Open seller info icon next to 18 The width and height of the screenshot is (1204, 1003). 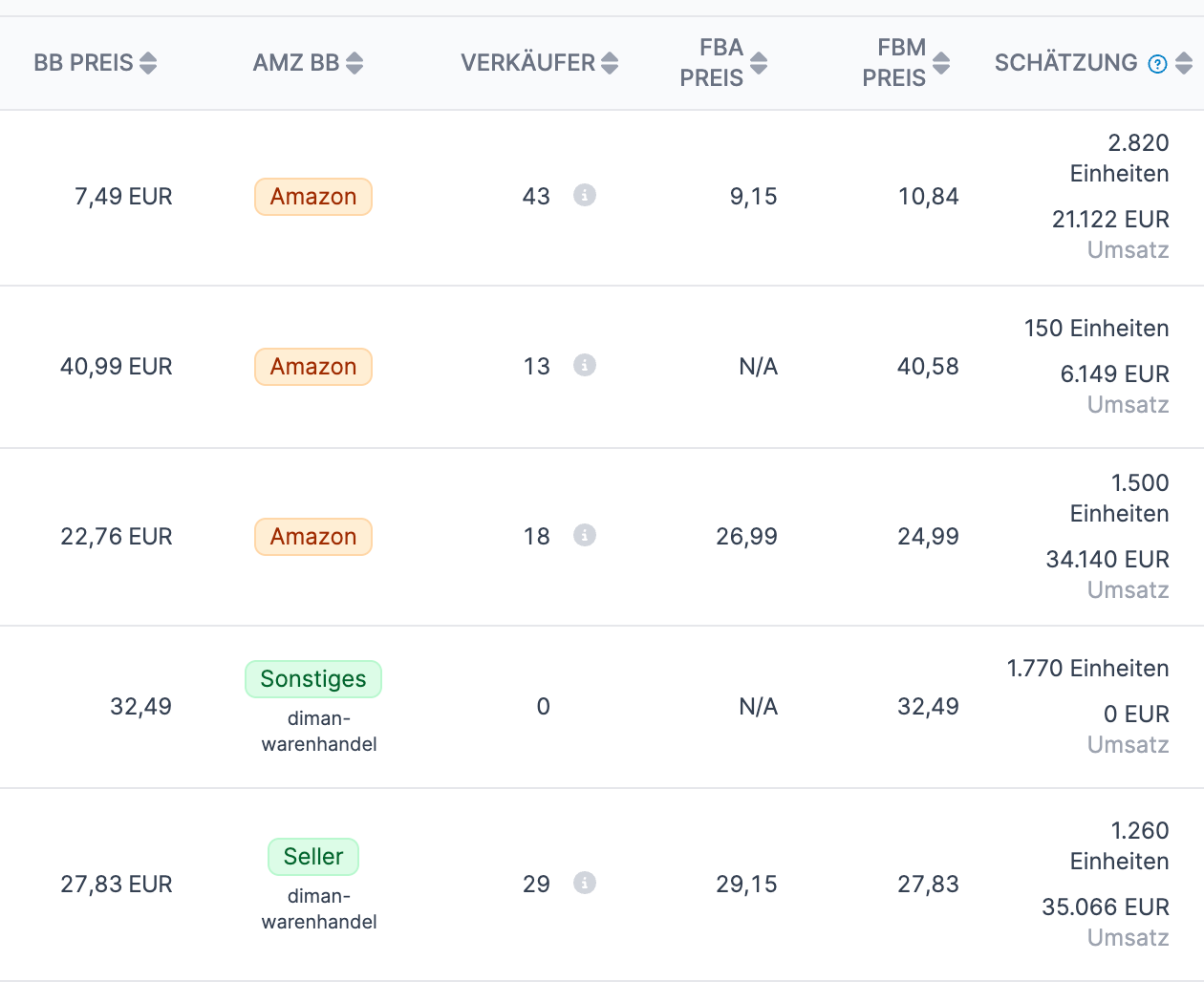click(584, 535)
